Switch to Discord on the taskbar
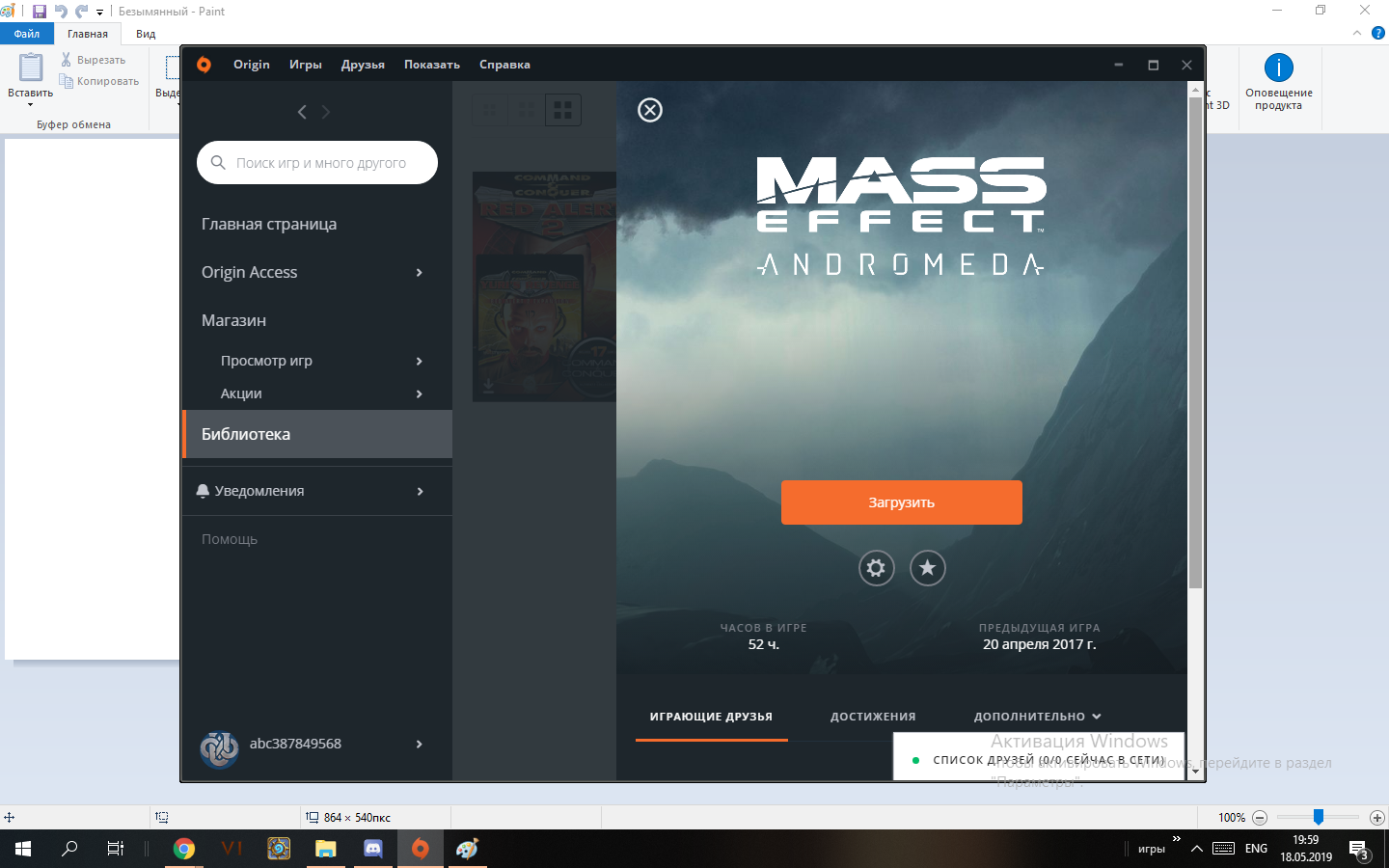 coord(373,849)
